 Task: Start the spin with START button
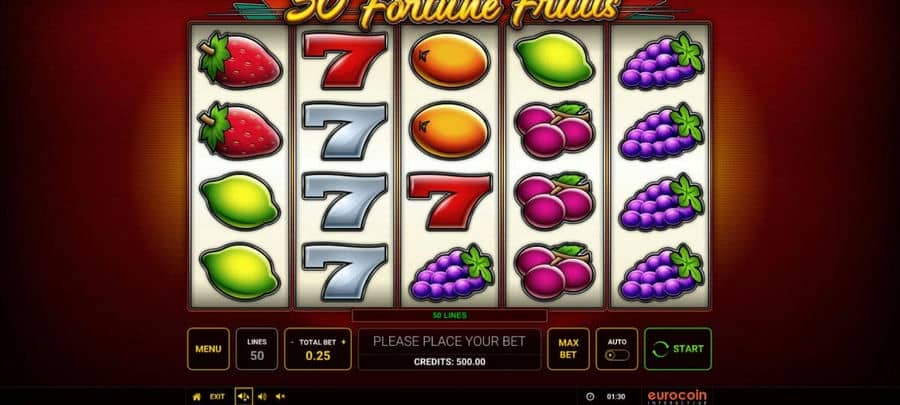coord(678,349)
